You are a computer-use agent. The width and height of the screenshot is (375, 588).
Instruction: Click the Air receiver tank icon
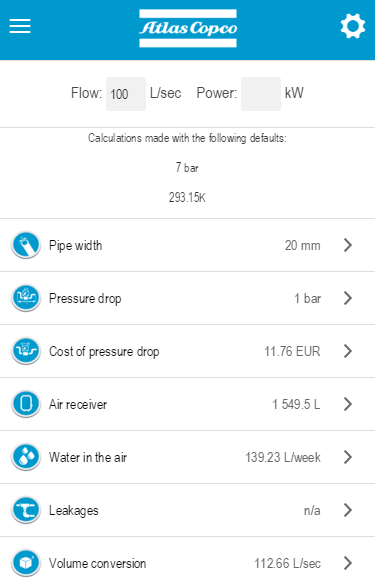[26, 404]
